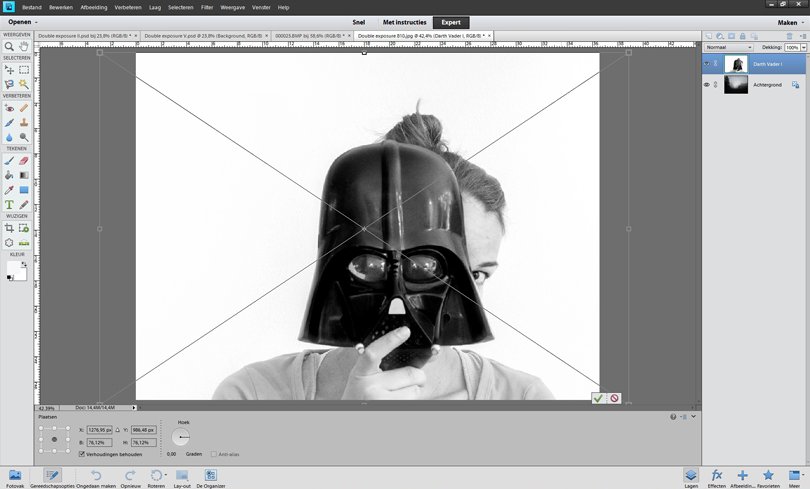Open the layers panel options menu
This screenshot has height=489, width=810.
(802, 36)
